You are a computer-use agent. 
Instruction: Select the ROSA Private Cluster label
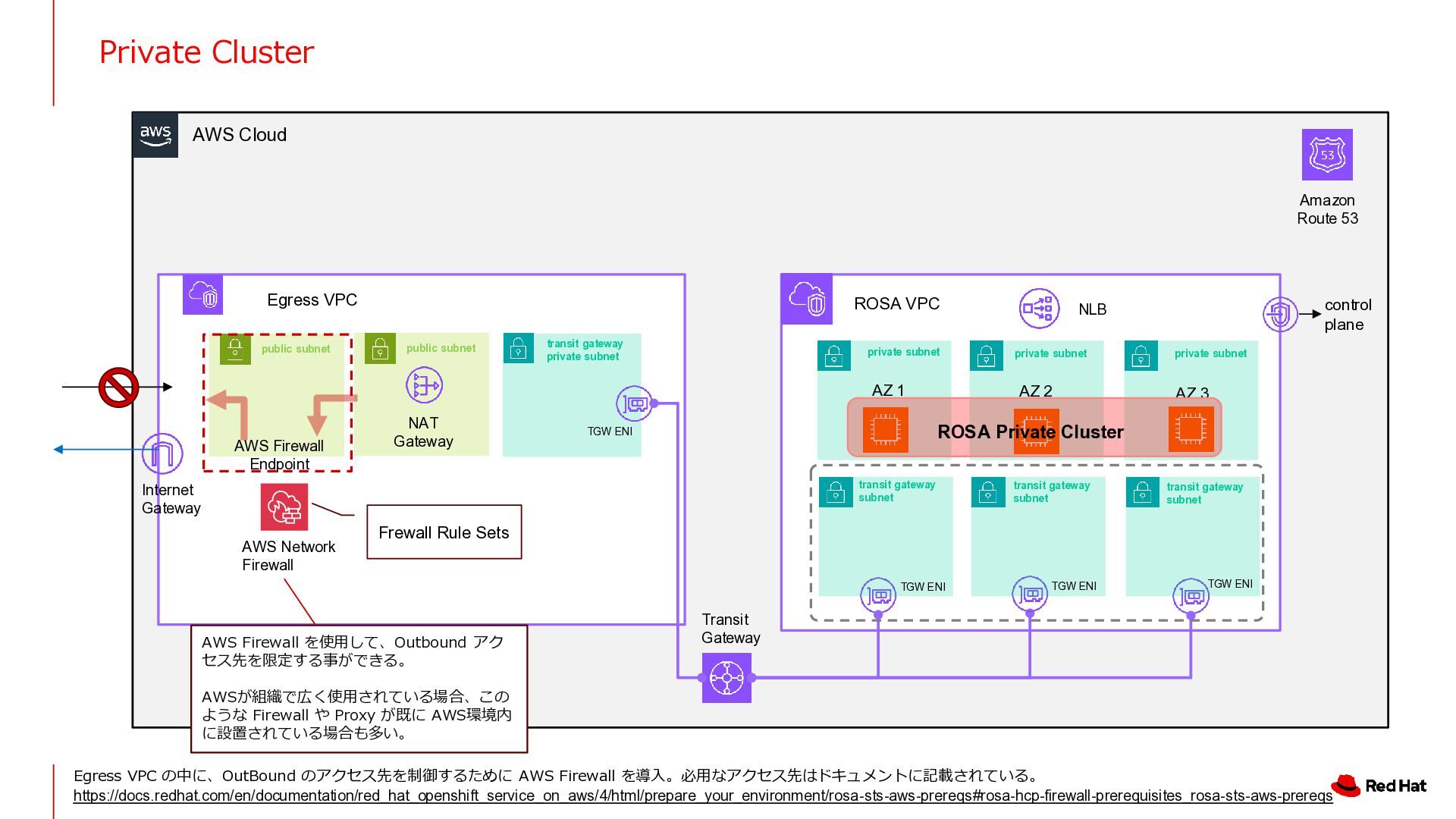[x=1030, y=432]
